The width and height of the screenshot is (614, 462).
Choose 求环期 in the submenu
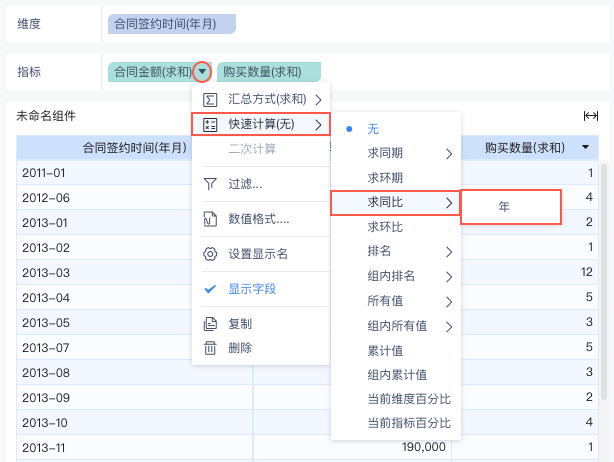coord(395,178)
